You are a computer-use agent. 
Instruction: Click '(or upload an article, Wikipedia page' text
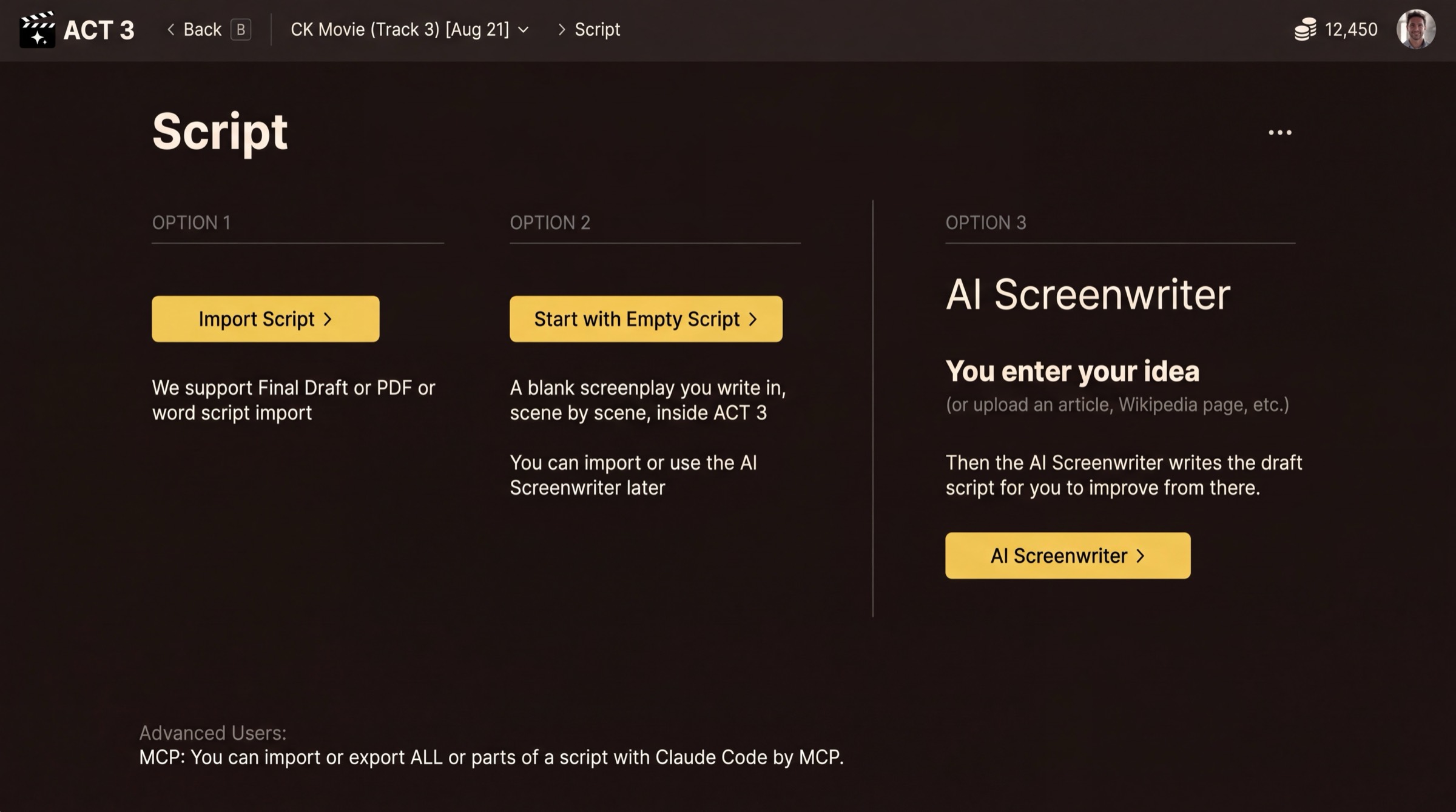point(1117,404)
